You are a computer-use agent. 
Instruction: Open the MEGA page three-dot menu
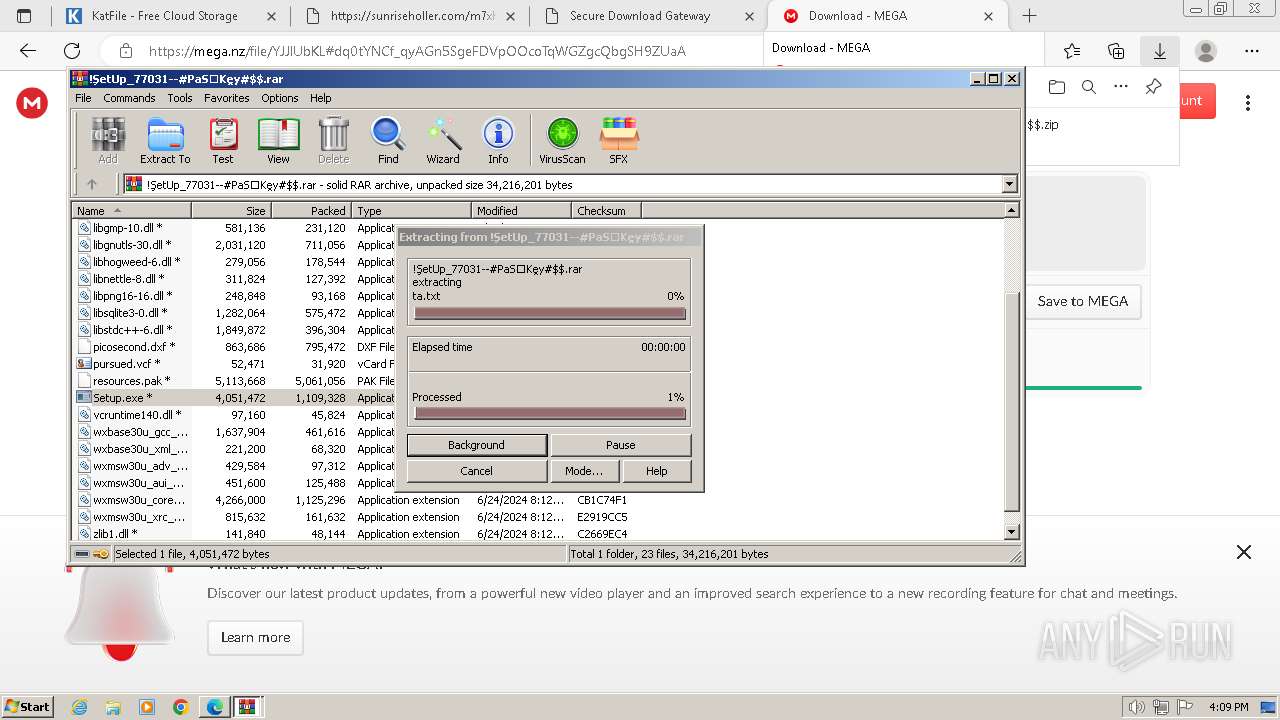(x=1248, y=102)
